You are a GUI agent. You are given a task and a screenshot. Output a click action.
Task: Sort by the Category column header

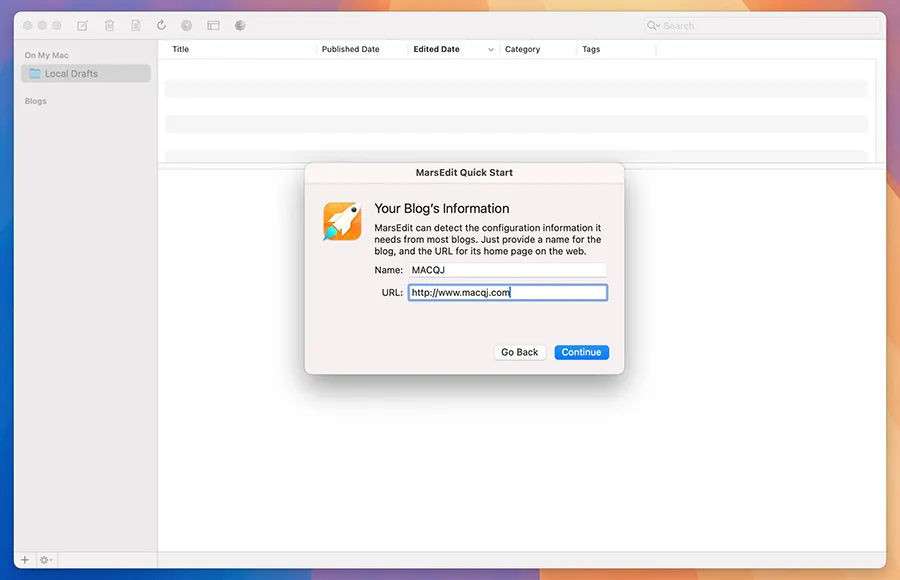pyautogui.click(x=522, y=49)
